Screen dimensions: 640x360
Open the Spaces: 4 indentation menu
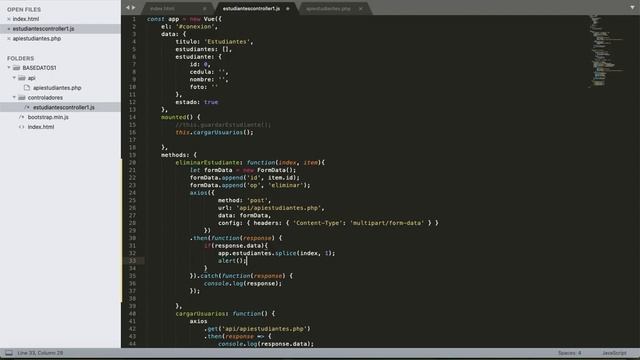point(569,353)
